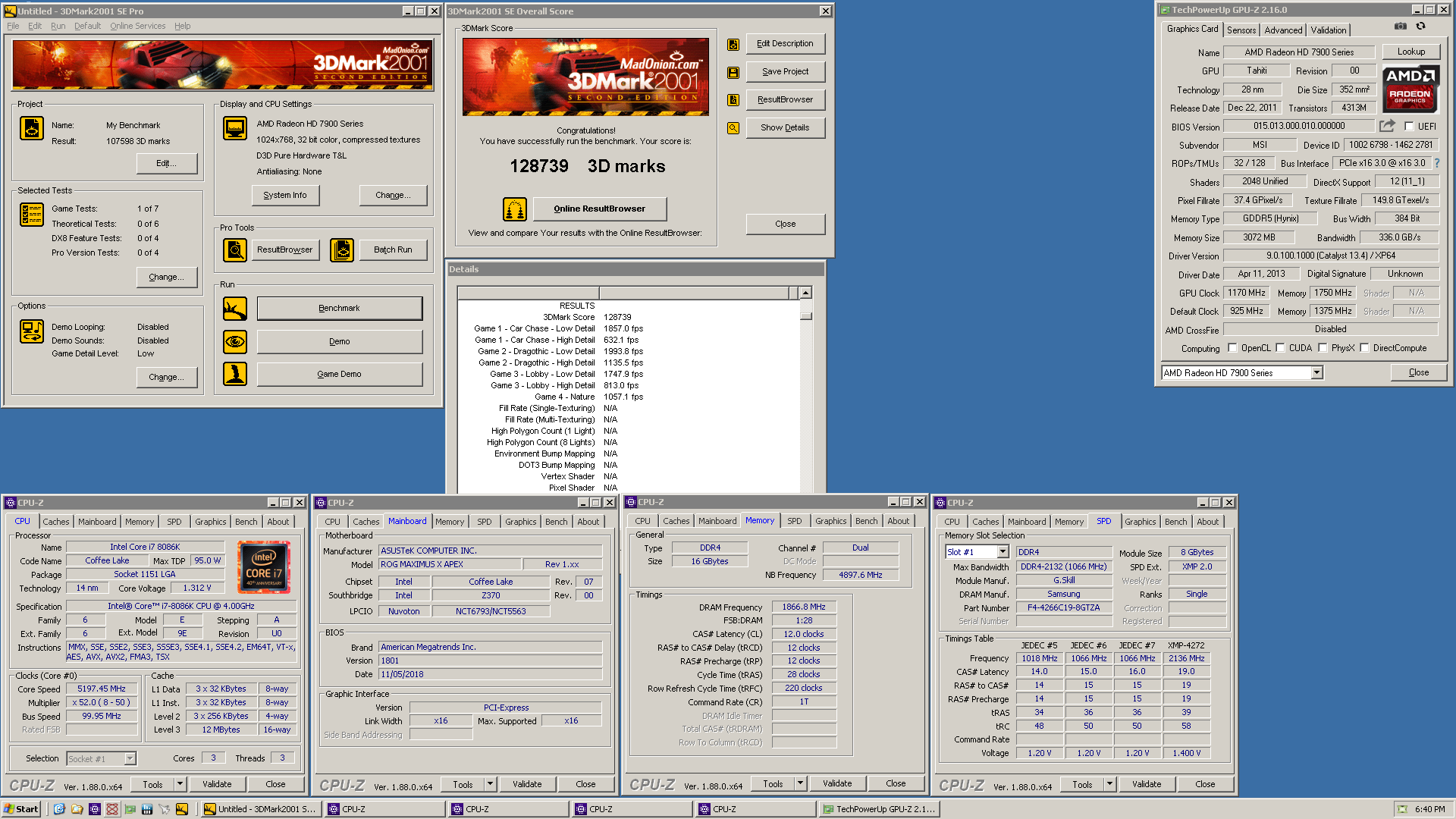Click the Details results scrollbar thumb
Screen dimensions: 1456x819
tap(806, 315)
